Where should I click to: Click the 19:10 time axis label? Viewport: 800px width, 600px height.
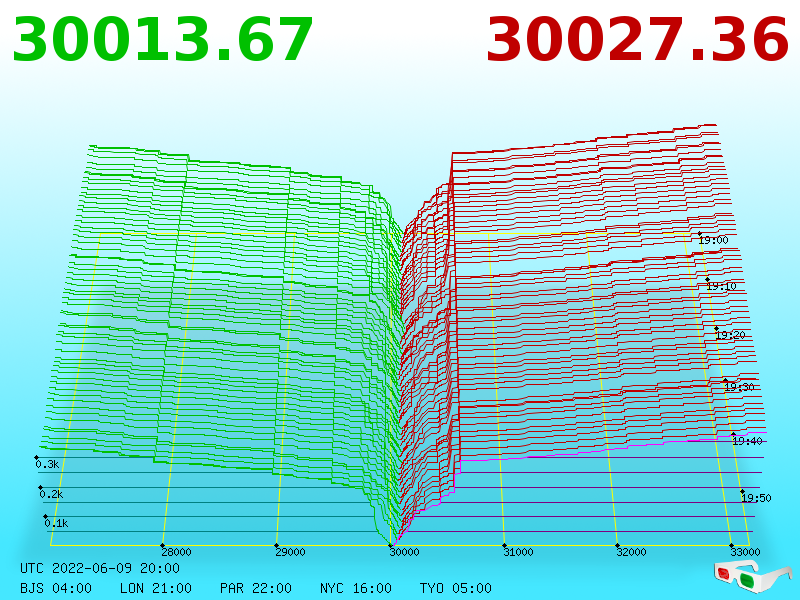pyautogui.click(x=721, y=286)
